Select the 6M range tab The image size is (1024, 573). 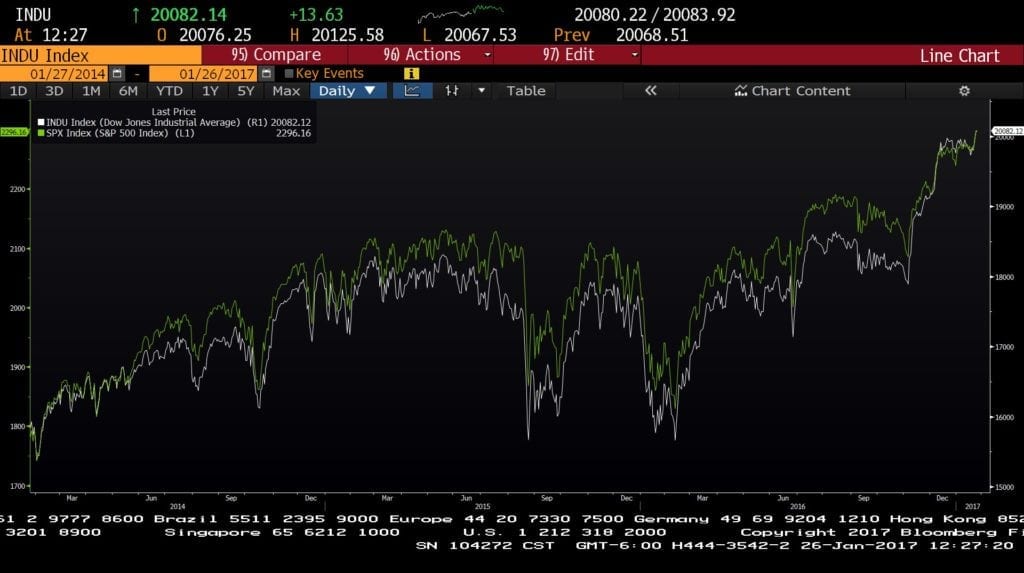128,91
